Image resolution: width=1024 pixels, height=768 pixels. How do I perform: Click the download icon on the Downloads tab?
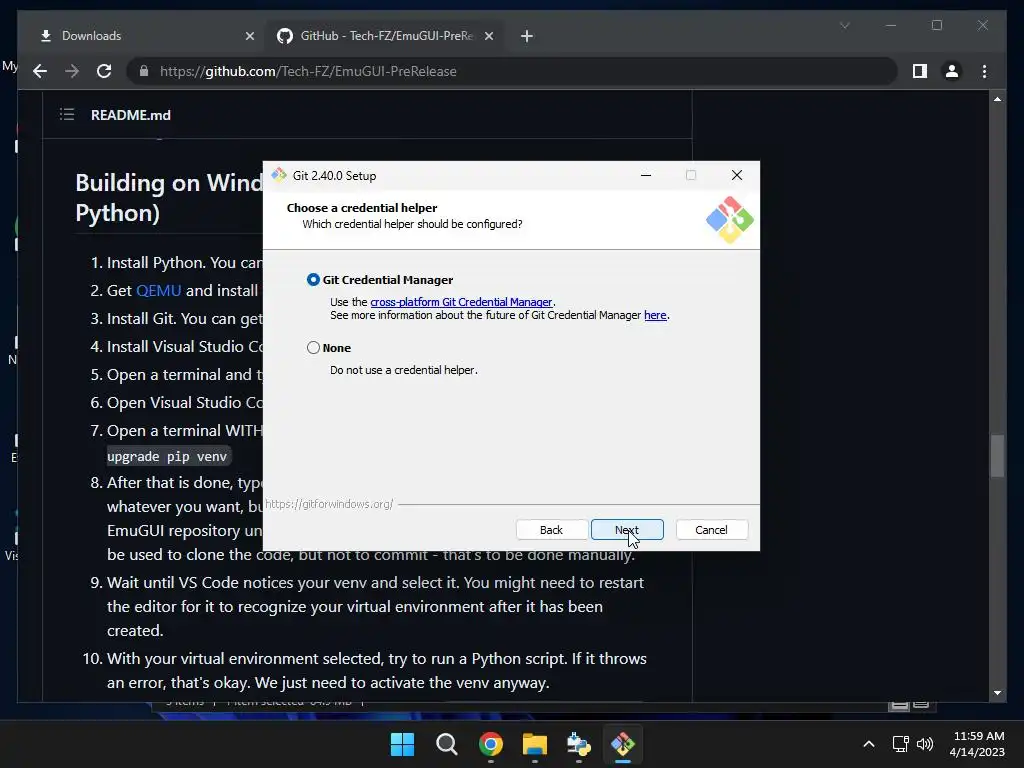46,36
